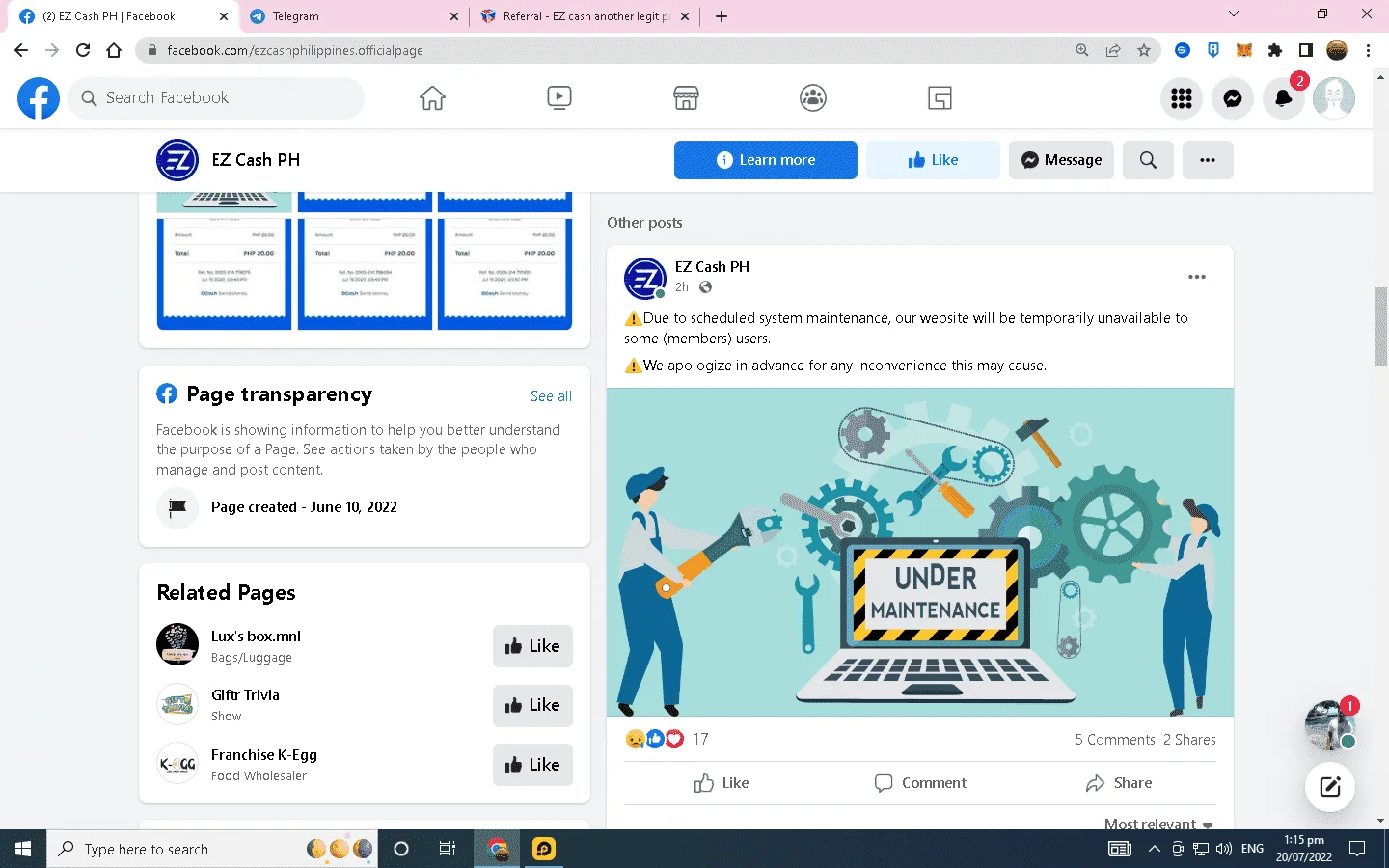The image size is (1389, 868).
Task: Open the Chrome taskbar icon
Action: click(x=498, y=849)
